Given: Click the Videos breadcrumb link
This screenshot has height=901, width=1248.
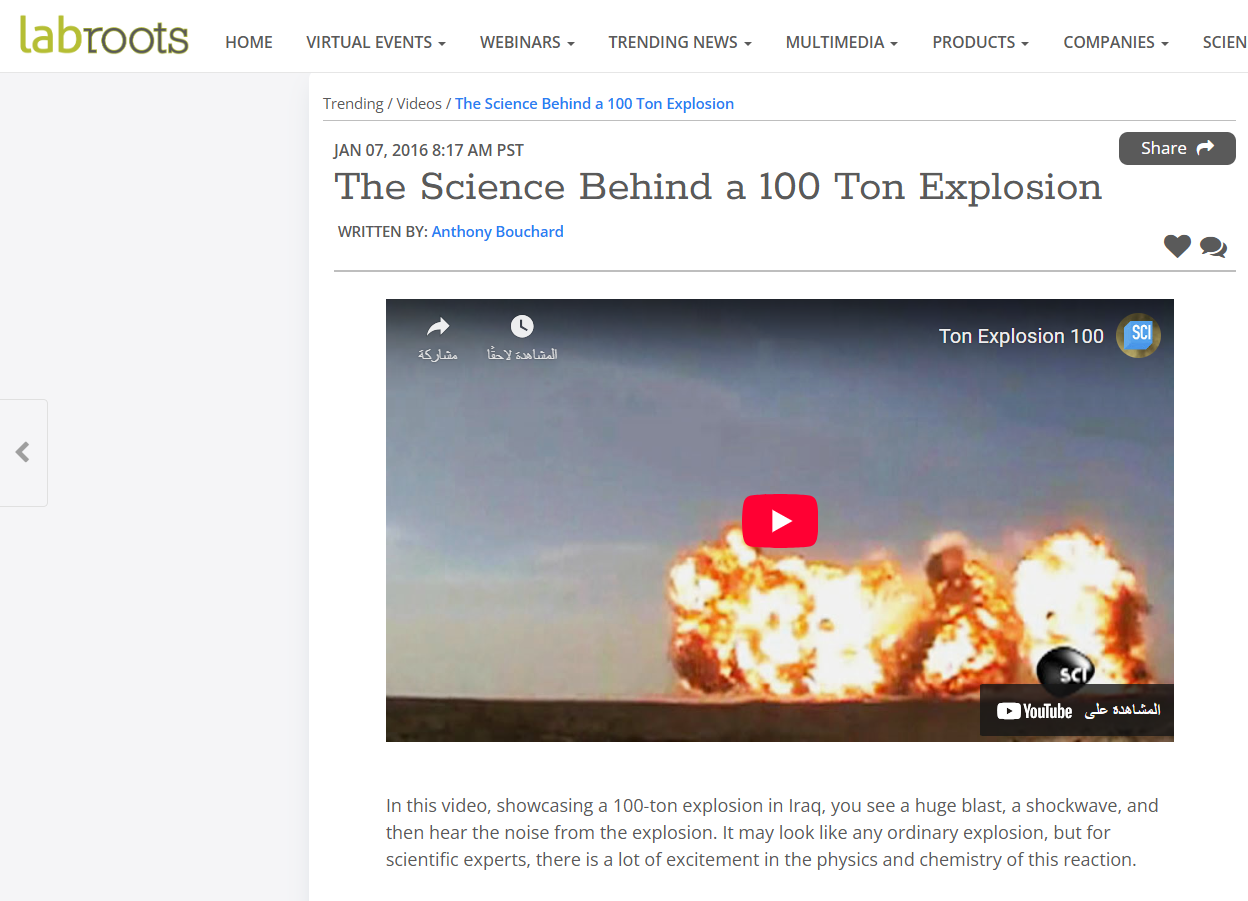Looking at the screenshot, I should pyautogui.click(x=418, y=104).
